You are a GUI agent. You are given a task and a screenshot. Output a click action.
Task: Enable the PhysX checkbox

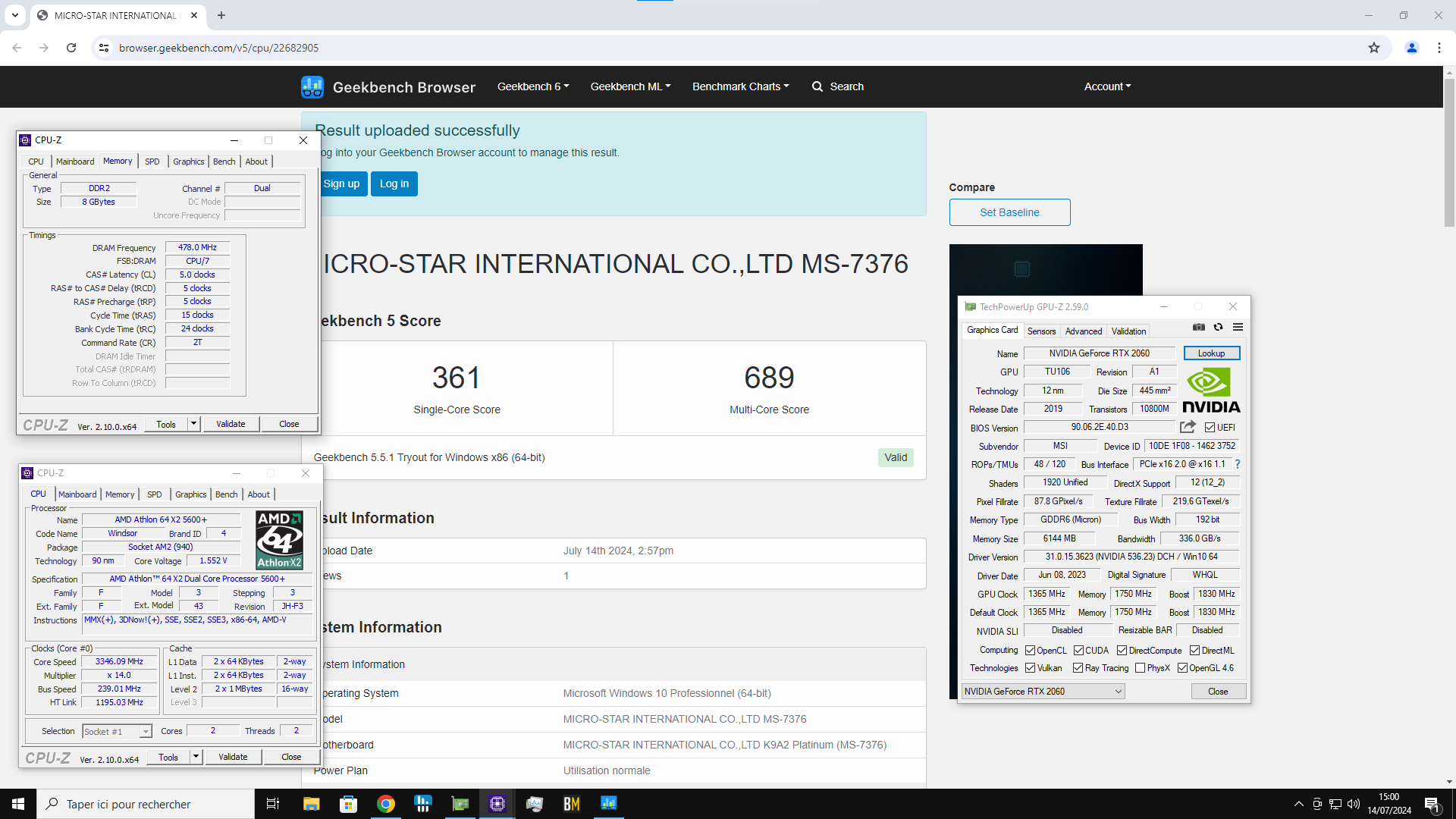(x=1140, y=668)
